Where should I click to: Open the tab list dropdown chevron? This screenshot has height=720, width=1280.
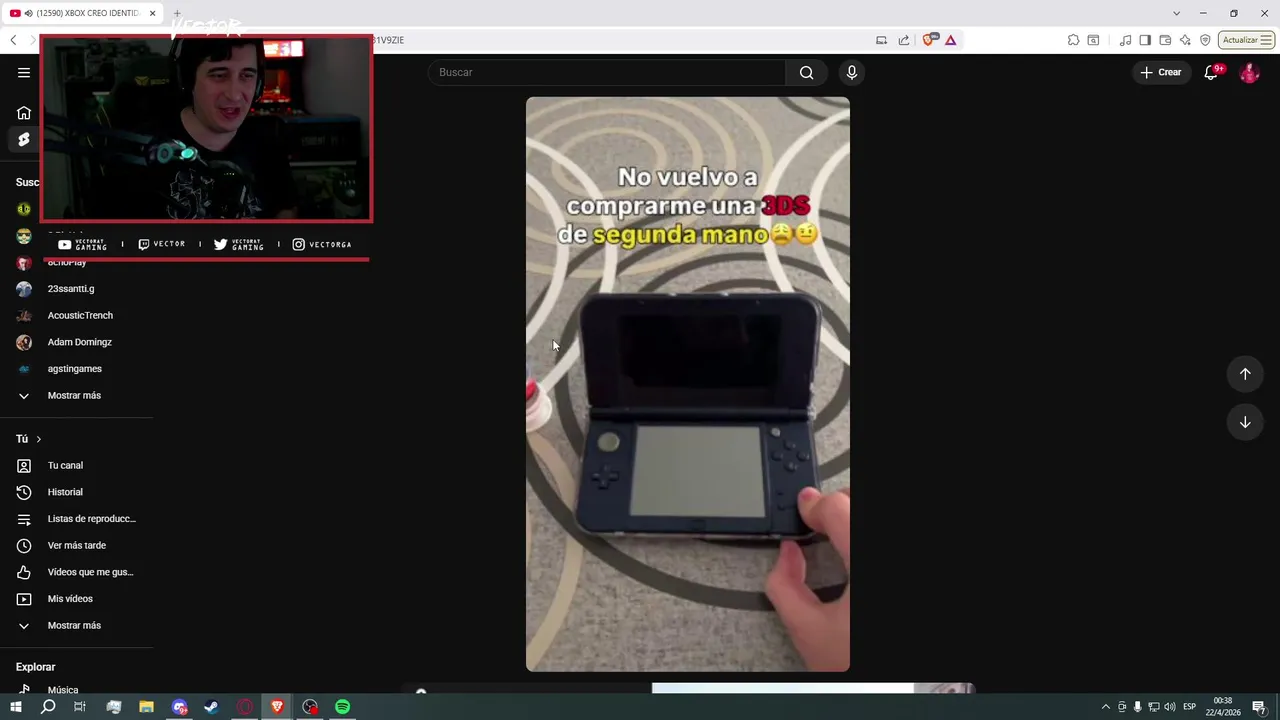click(x=1176, y=13)
